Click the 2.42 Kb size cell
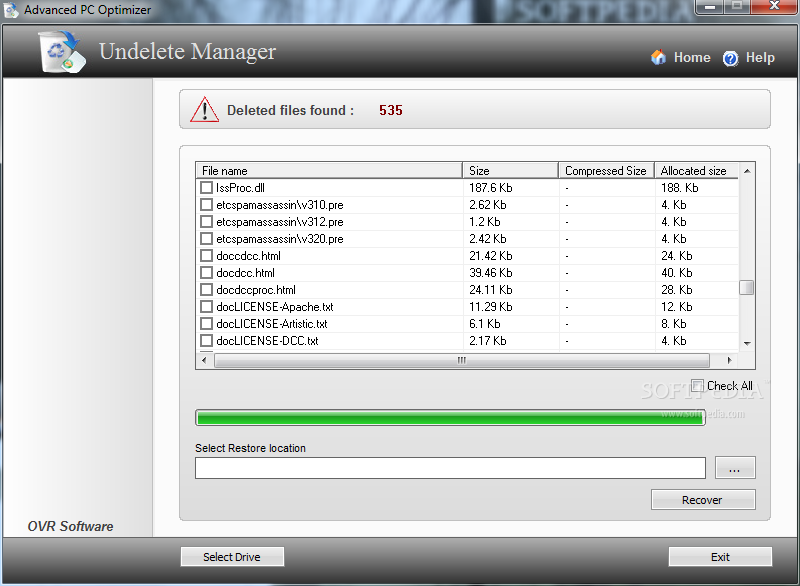800x586 pixels. tap(488, 239)
